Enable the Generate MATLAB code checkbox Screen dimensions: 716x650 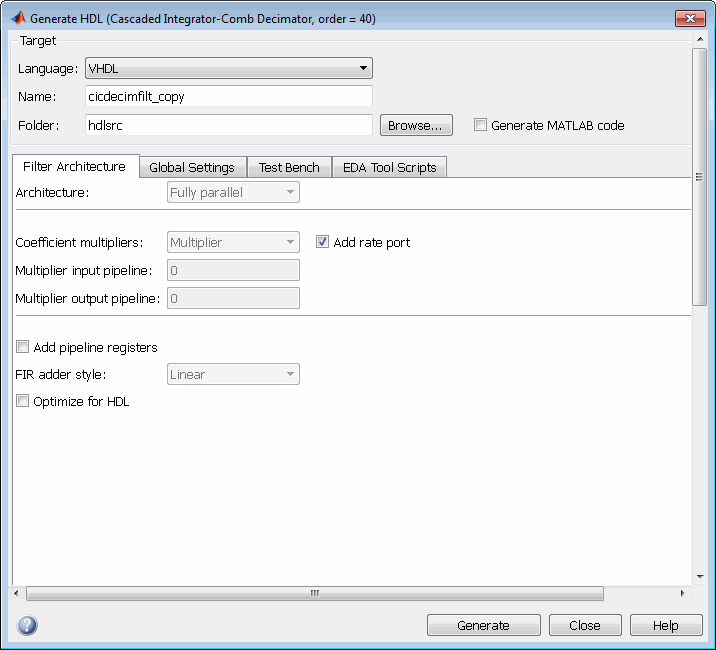480,125
